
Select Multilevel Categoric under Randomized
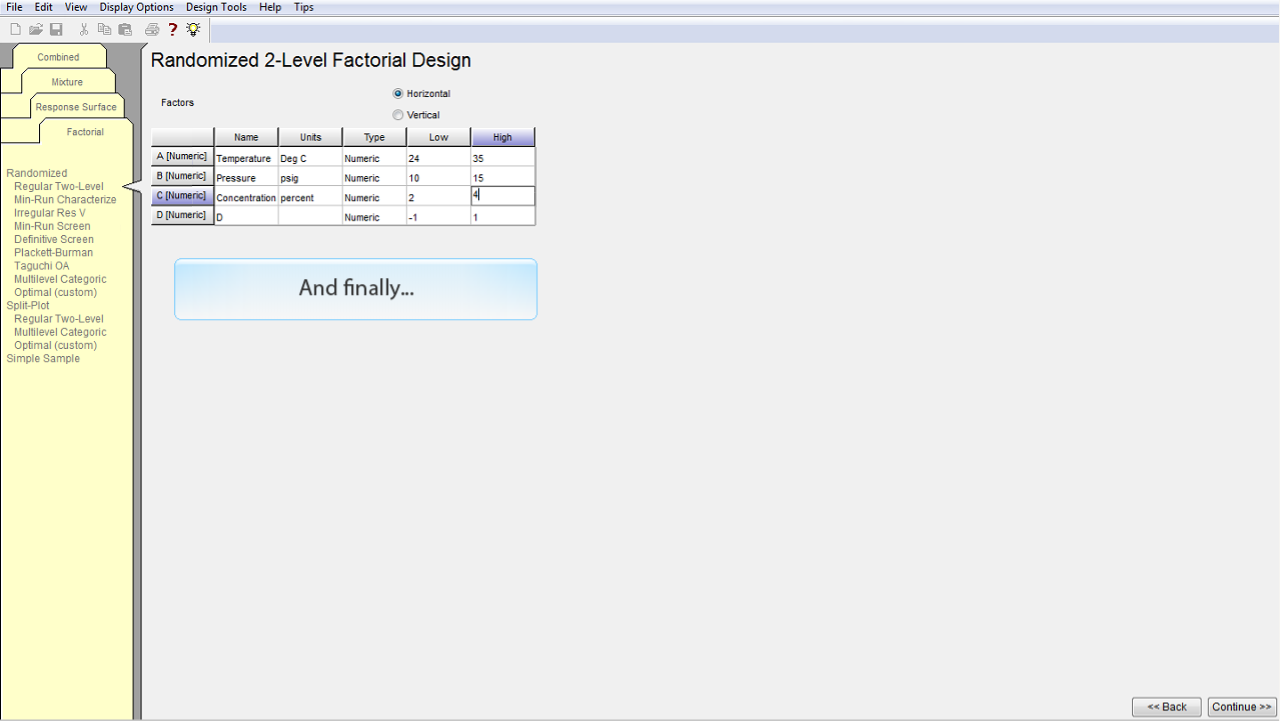(x=60, y=279)
